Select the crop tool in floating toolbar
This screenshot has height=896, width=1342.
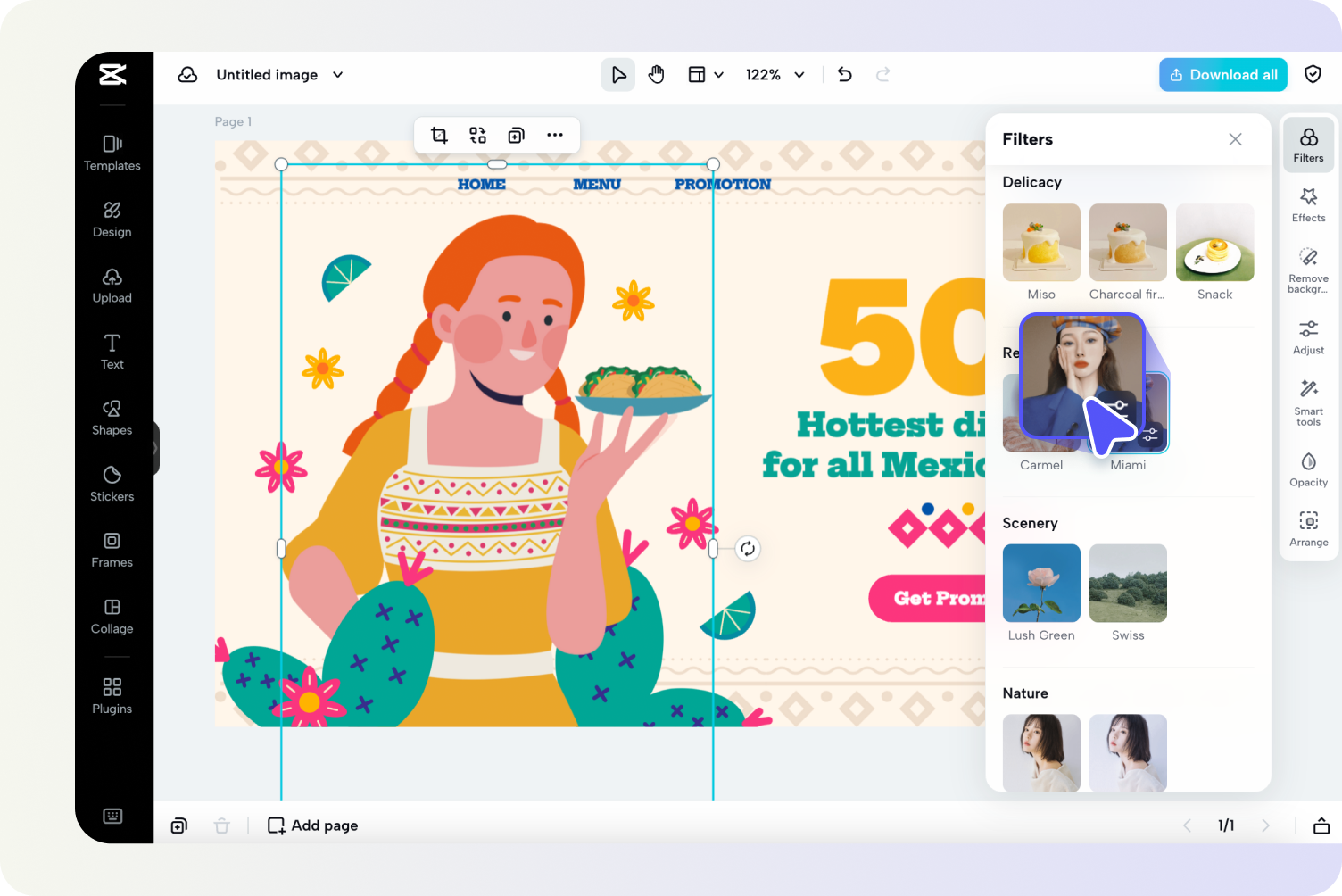click(x=439, y=136)
